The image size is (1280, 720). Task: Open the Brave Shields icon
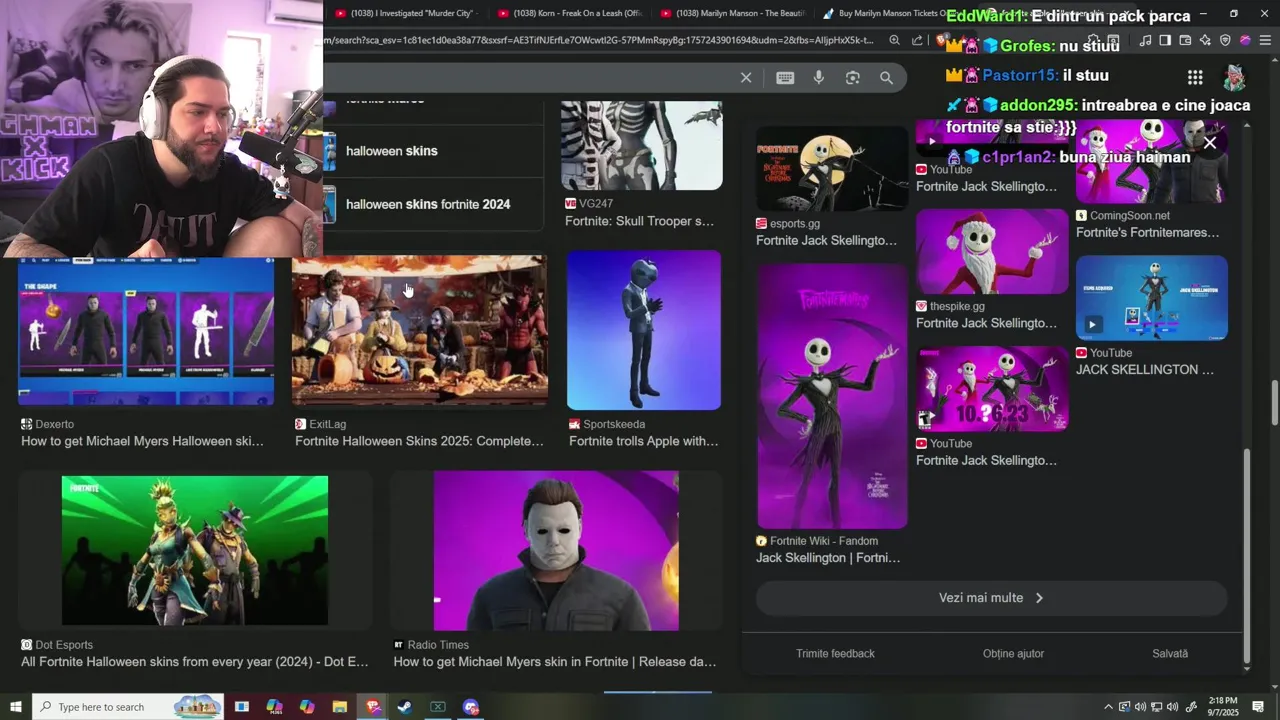point(941,40)
